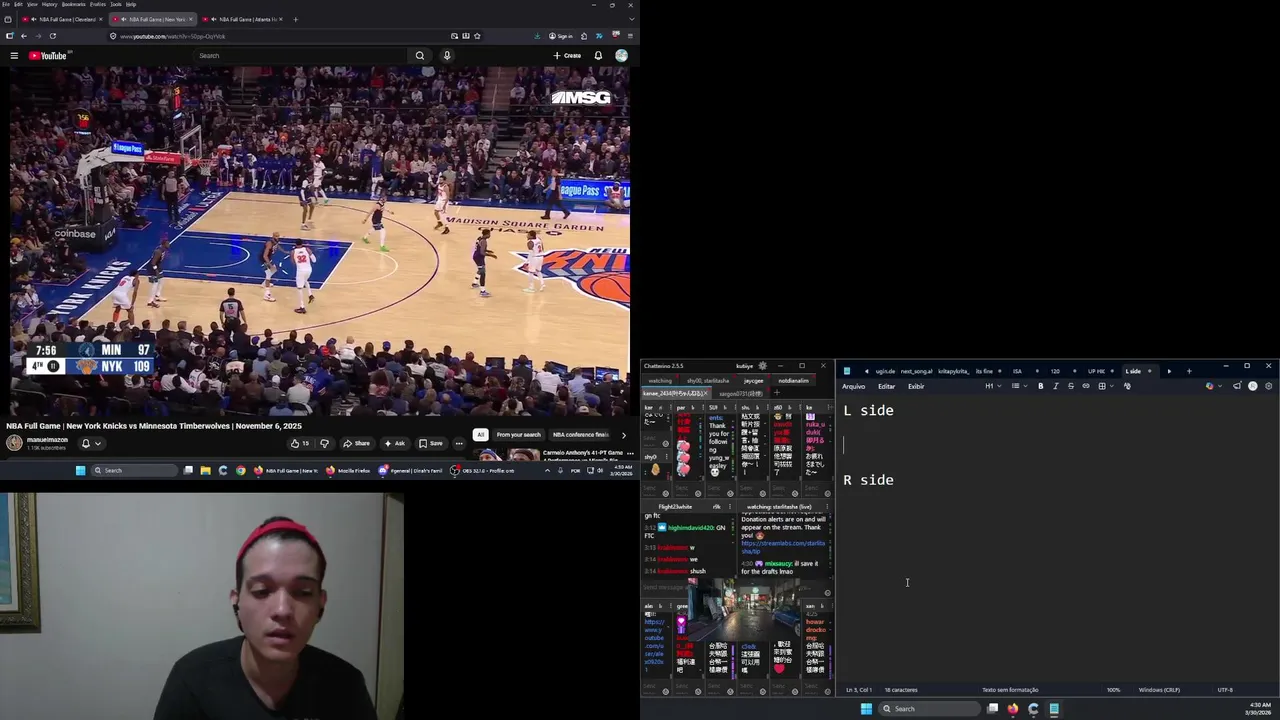1280x720 pixels.
Task: Open Firefox Bookmarks menu
Action: tap(74, 4)
